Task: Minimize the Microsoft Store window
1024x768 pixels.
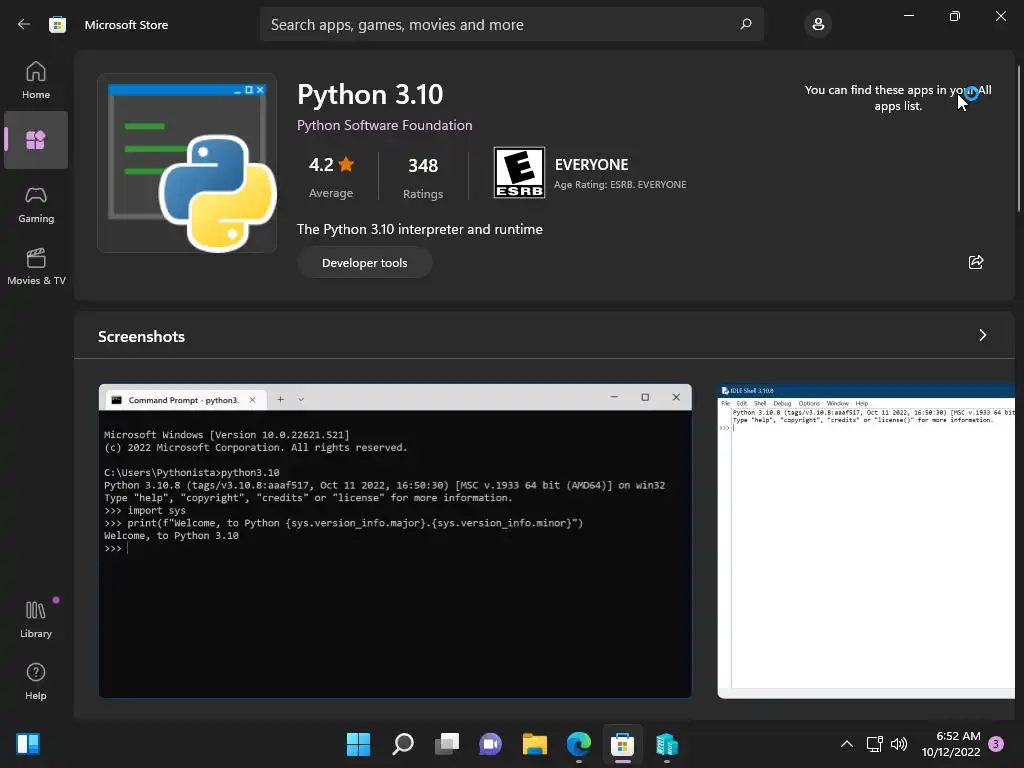Action: 908,16
